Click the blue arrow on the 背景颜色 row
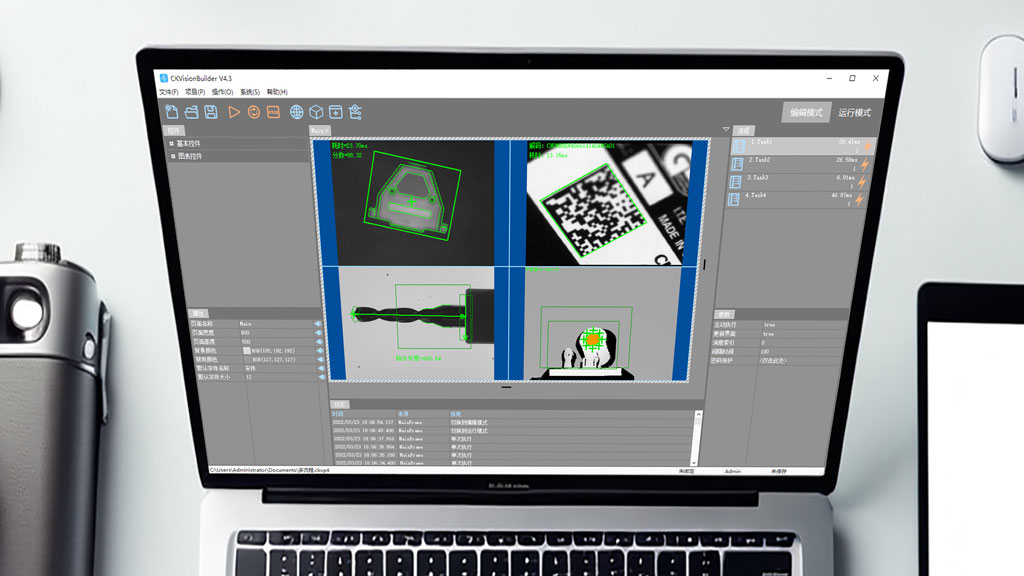Screen dimensions: 1024x576 tap(320, 351)
